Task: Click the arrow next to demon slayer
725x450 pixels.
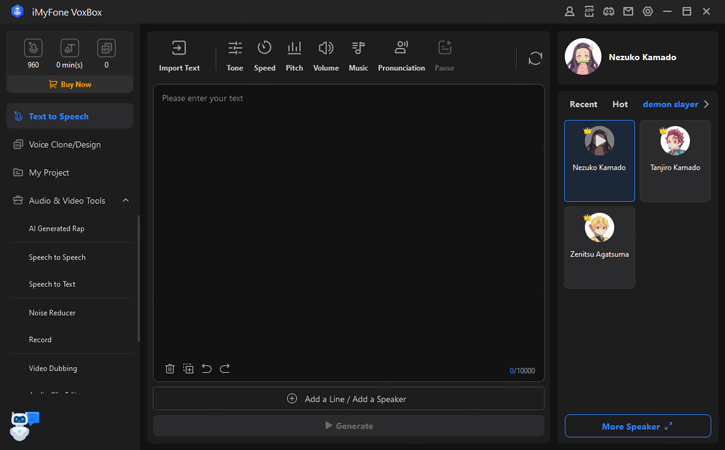Action: pyautogui.click(x=706, y=104)
